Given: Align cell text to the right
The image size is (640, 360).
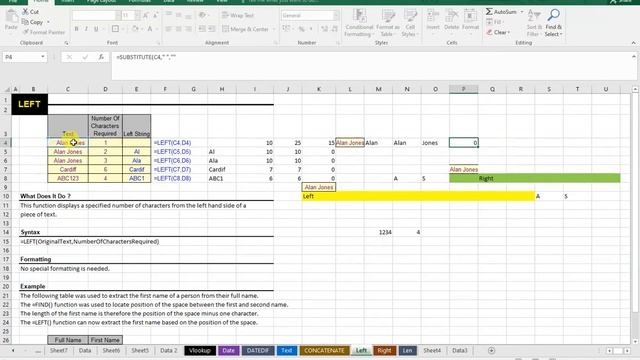Looking at the screenshot, I should (x=188, y=29).
